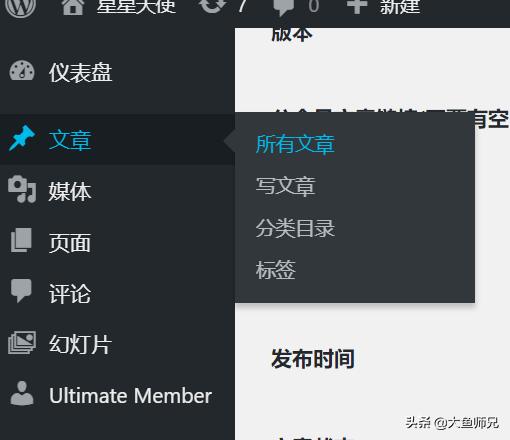Screen dimensions: 510x440
Task: Open the site home icon
Action: click(73, 7)
